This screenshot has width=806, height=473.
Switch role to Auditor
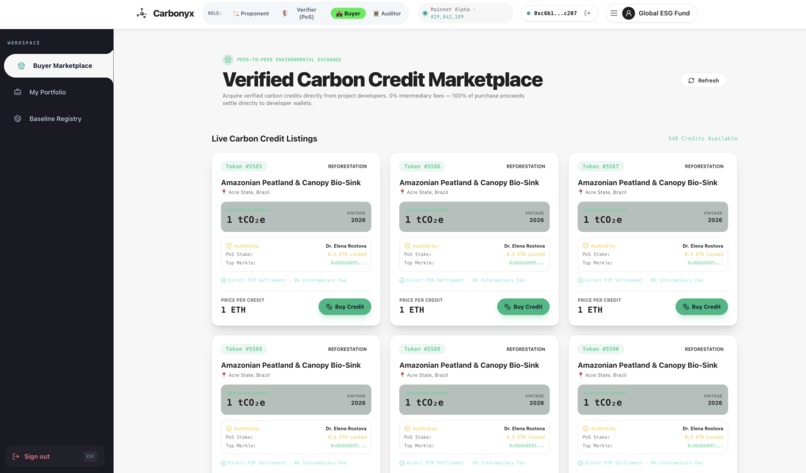click(x=387, y=13)
